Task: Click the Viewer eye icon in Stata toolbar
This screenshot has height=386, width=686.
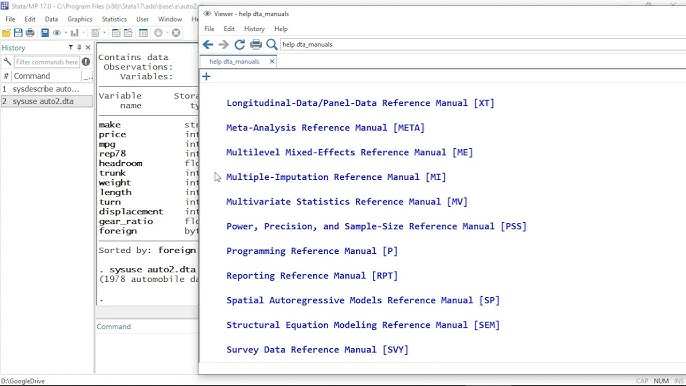Action: (x=57, y=33)
